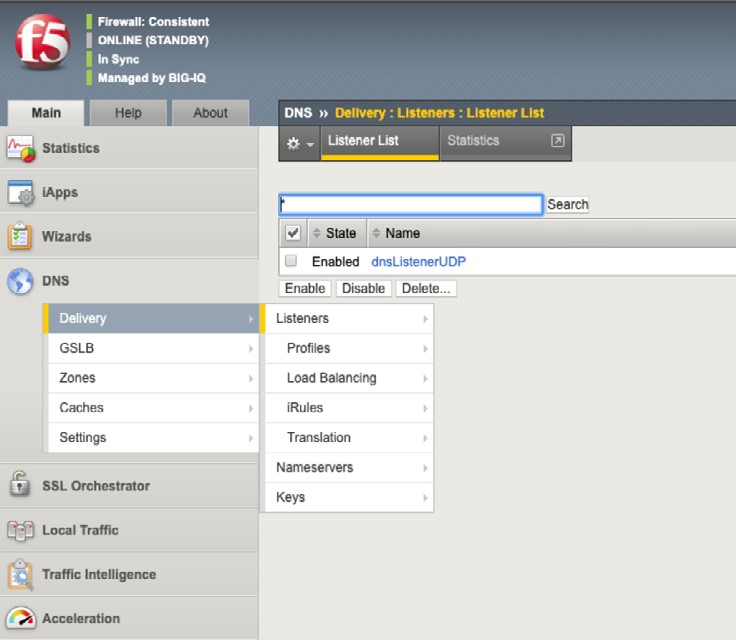This screenshot has width=736, height=640.
Task: Select Caches under DNS
Action: (x=153, y=408)
